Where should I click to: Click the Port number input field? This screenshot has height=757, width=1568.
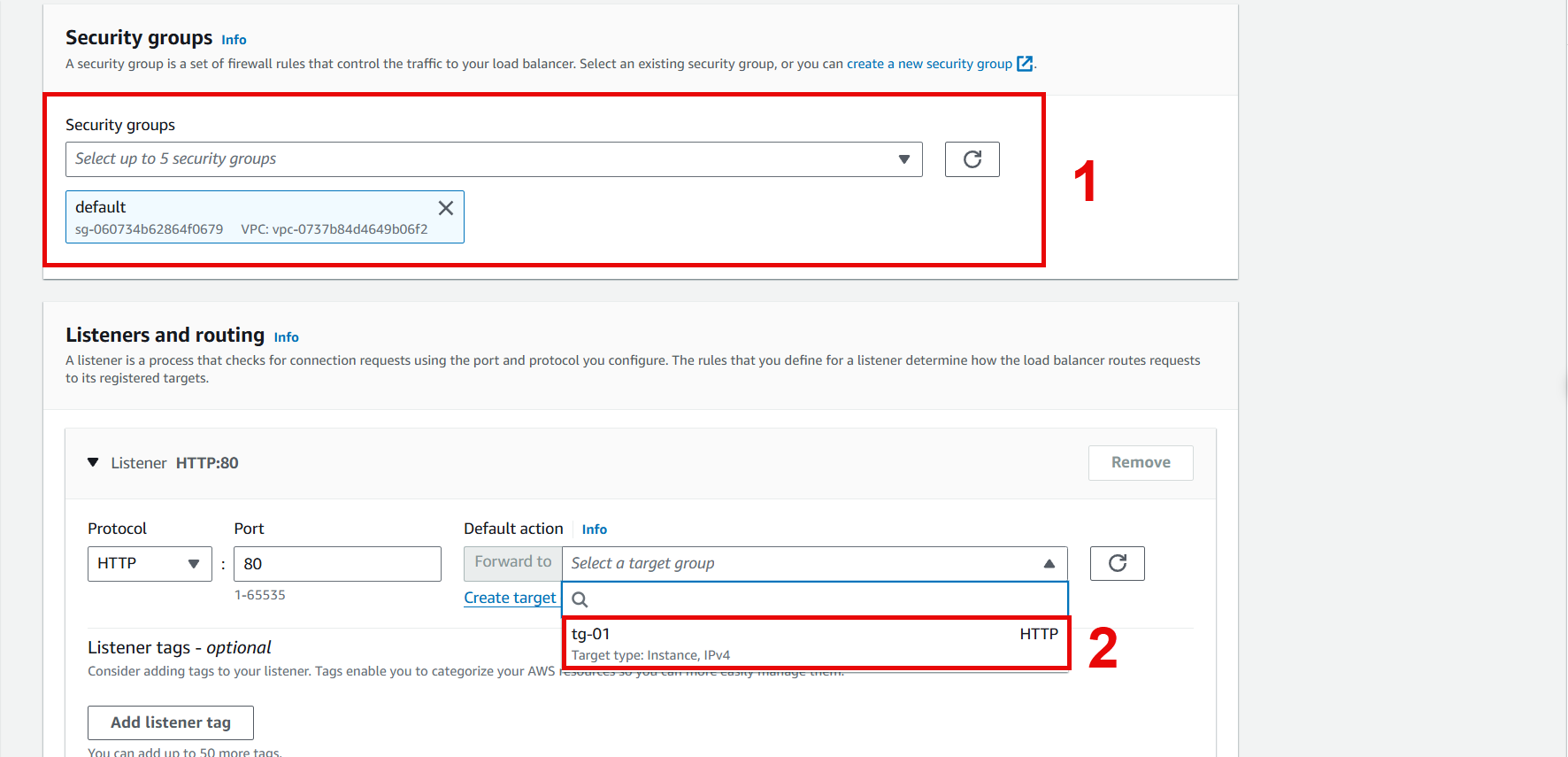click(x=336, y=564)
